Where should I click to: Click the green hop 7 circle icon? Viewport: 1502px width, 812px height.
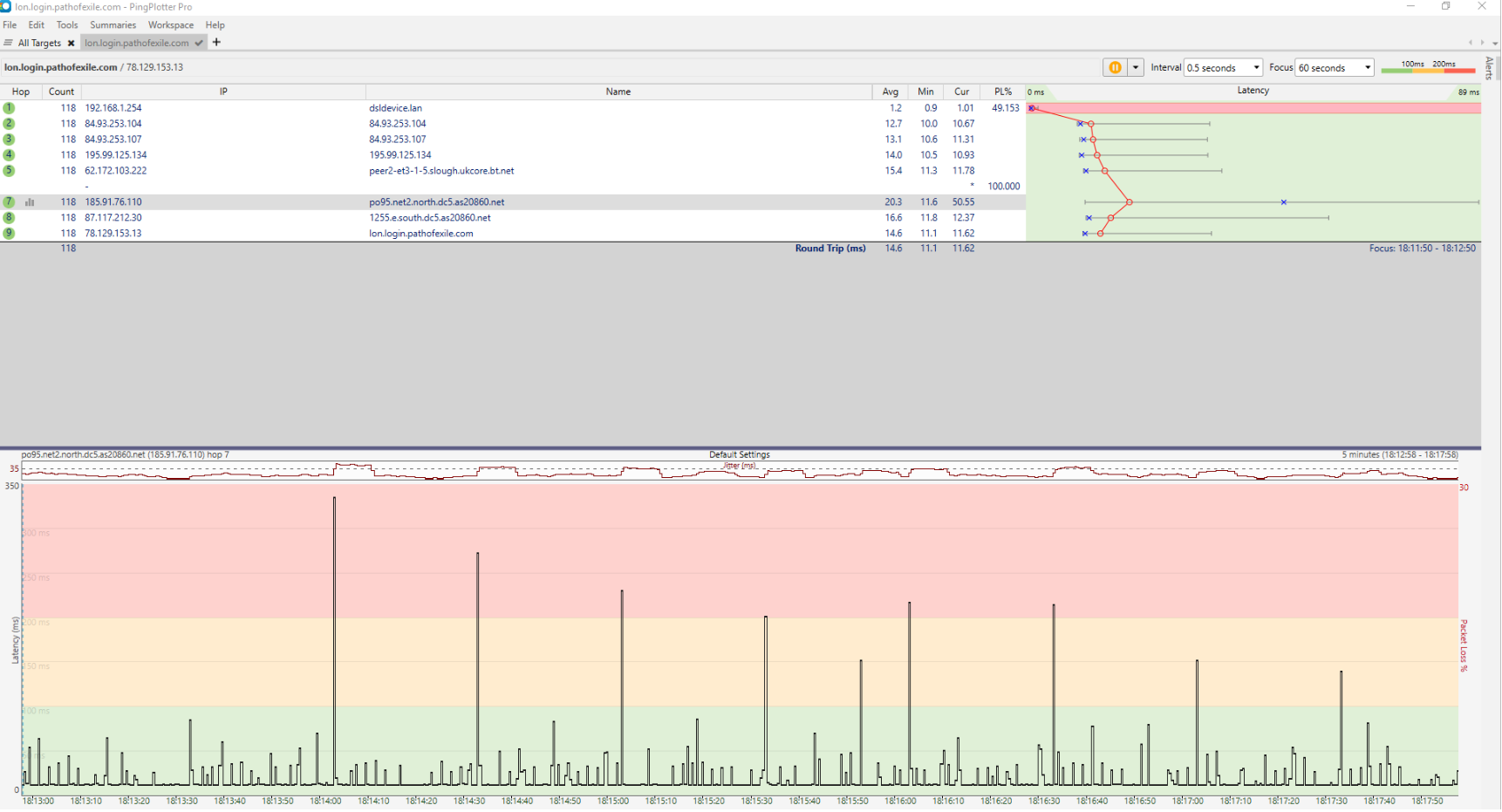(9, 202)
